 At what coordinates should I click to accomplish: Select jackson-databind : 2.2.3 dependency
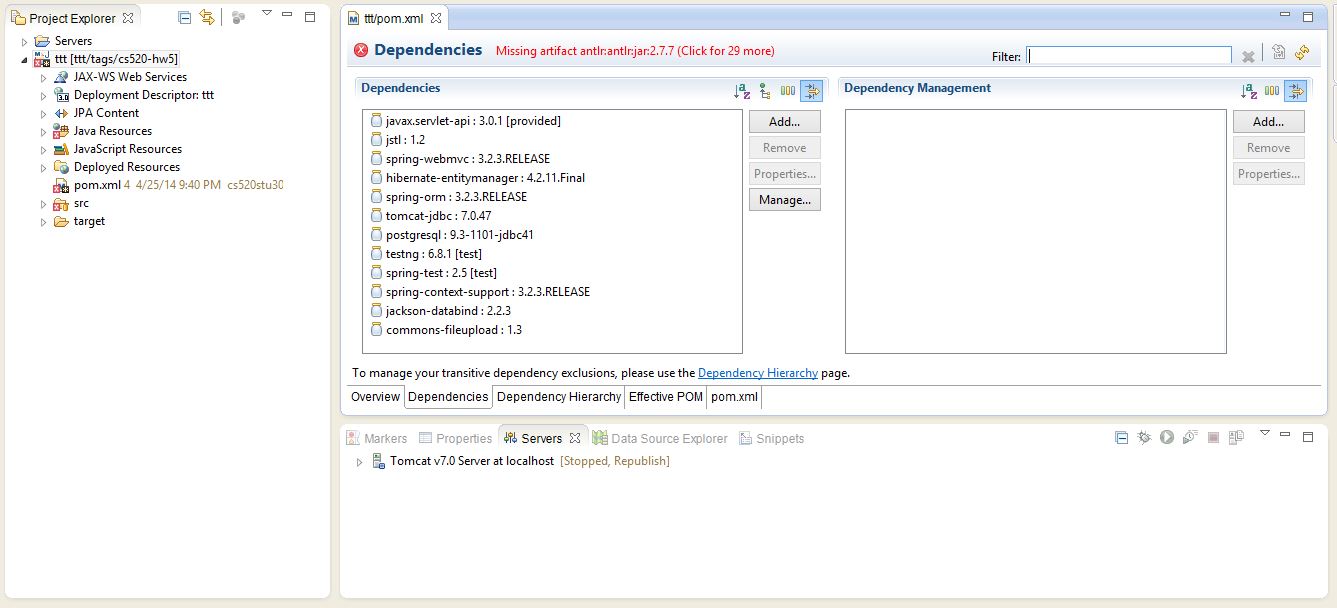[440, 311]
